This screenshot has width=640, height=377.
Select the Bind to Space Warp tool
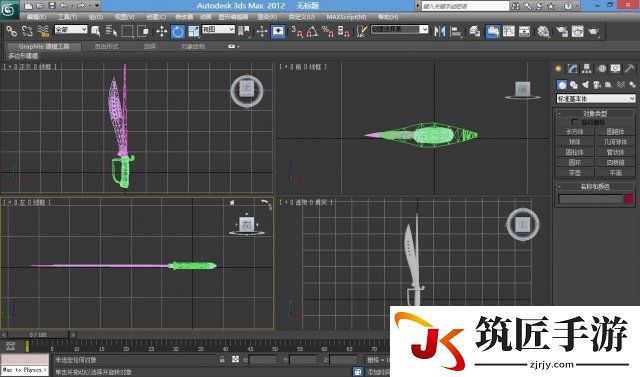click(x=42, y=31)
